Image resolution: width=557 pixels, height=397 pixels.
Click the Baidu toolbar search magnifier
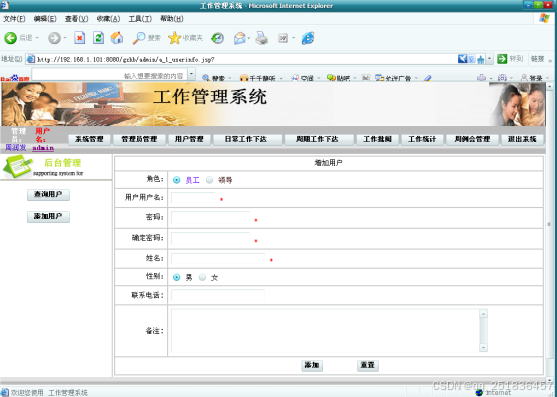tap(206, 78)
